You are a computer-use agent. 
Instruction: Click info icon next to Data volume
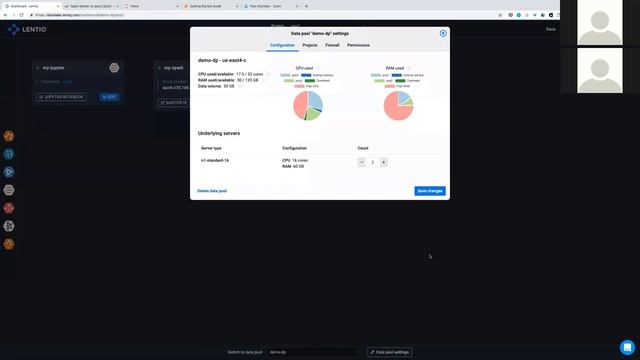point(240,87)
